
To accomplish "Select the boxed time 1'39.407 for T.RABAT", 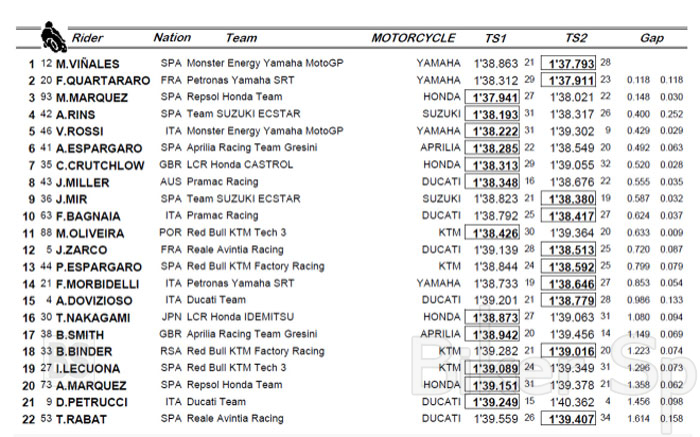I will tap(569, 419).
